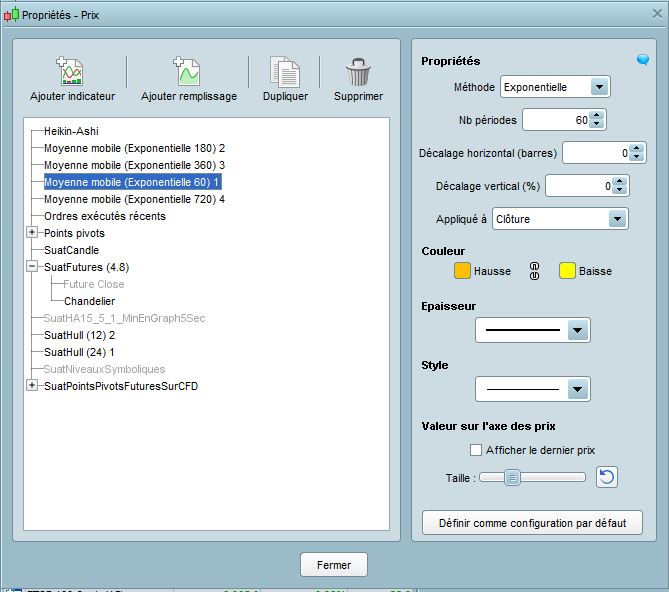
Task: Select the SuatHull (24) 1 item
Action: click(79, 352)
